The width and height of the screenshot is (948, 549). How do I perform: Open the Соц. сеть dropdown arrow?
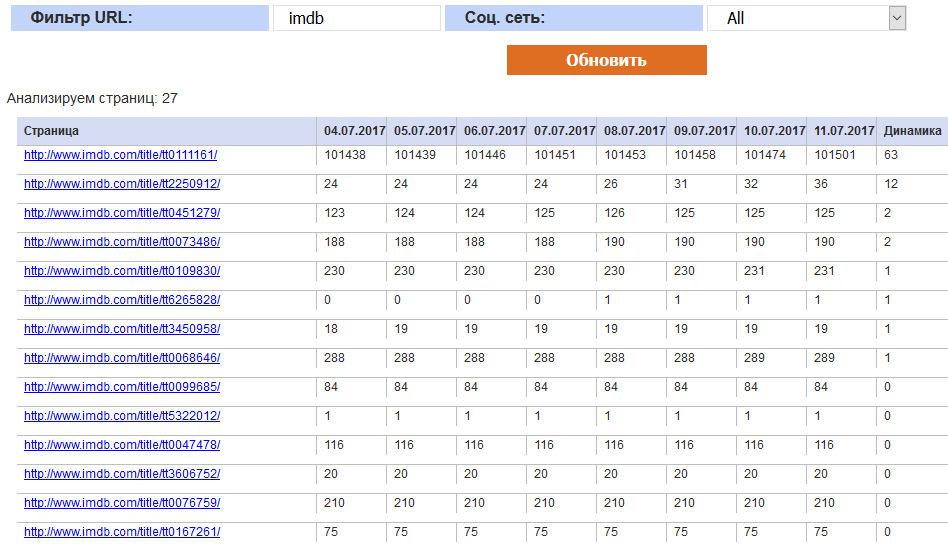coord(897,18)
